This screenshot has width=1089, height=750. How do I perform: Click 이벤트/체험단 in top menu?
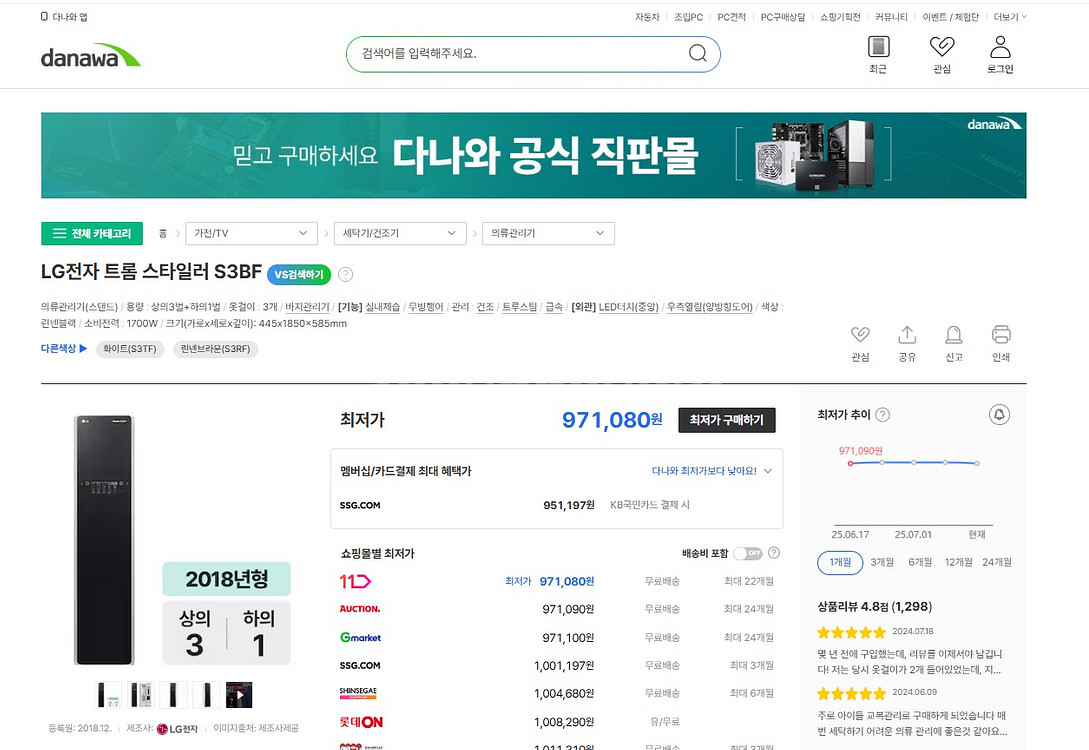[951, 17]
